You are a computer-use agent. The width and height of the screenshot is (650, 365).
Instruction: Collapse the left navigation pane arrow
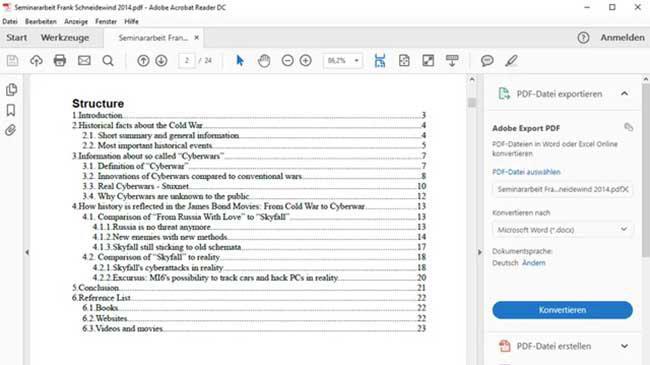pos(27,252)
